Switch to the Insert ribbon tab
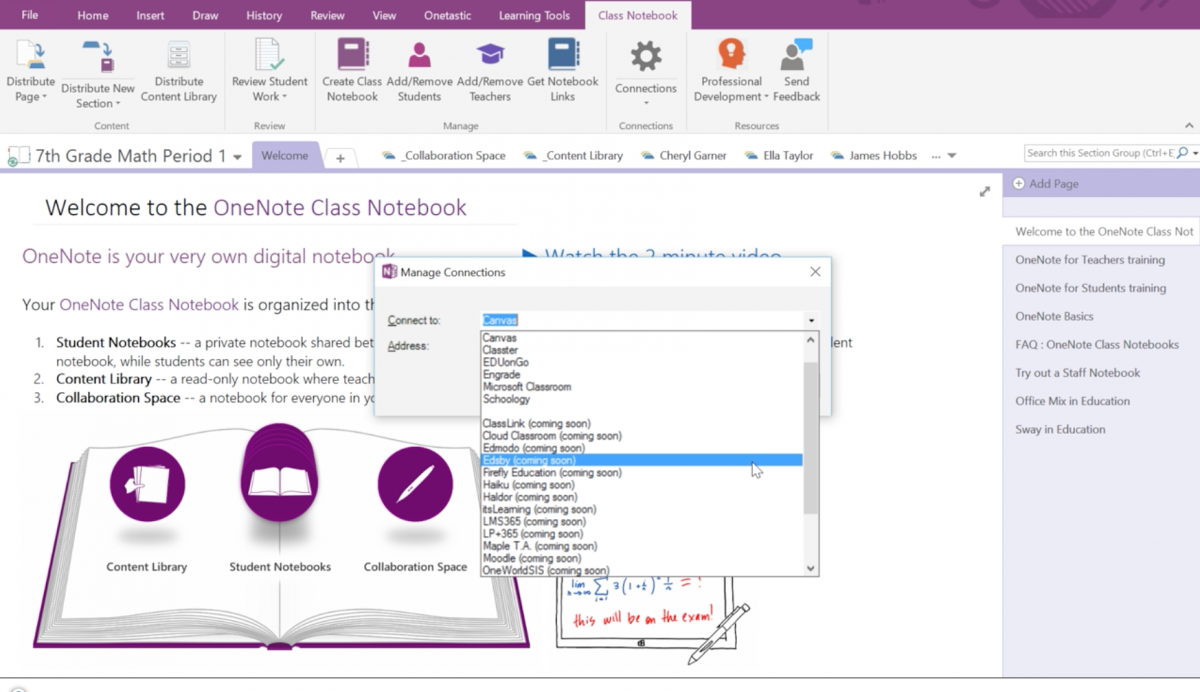Screen dimensions: 1200x692 pyautogui.click(x=151, y=15)
